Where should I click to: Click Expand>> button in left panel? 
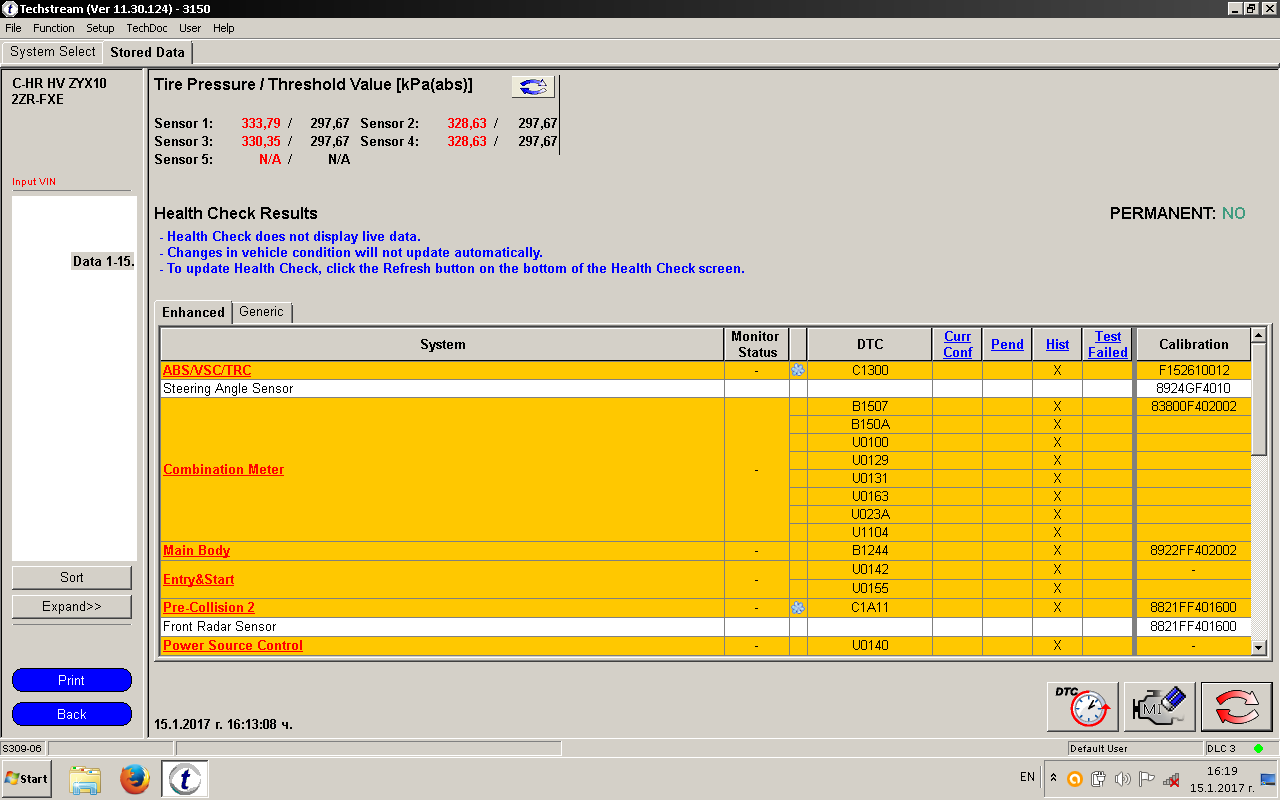[72, 607]
